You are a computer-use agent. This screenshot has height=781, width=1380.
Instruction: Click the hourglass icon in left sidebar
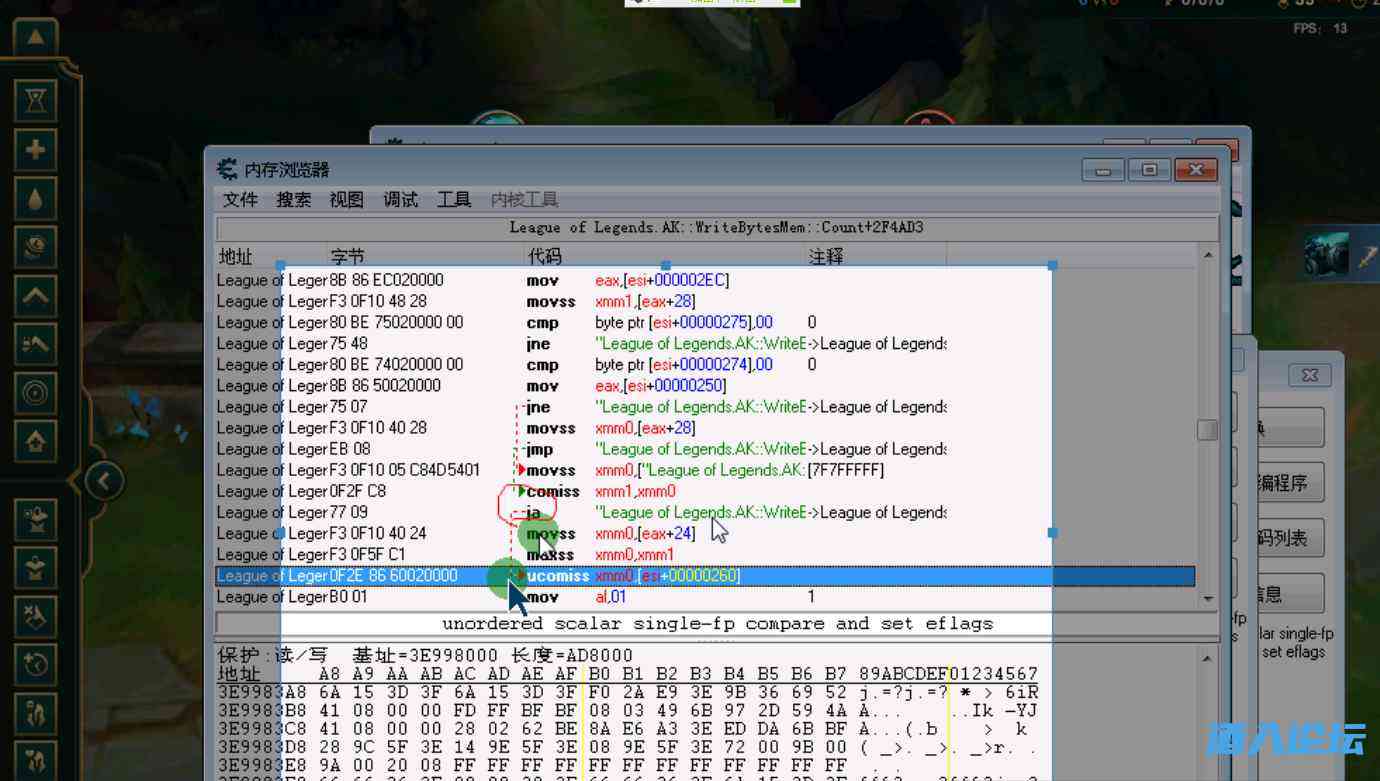tap(36, 100)
